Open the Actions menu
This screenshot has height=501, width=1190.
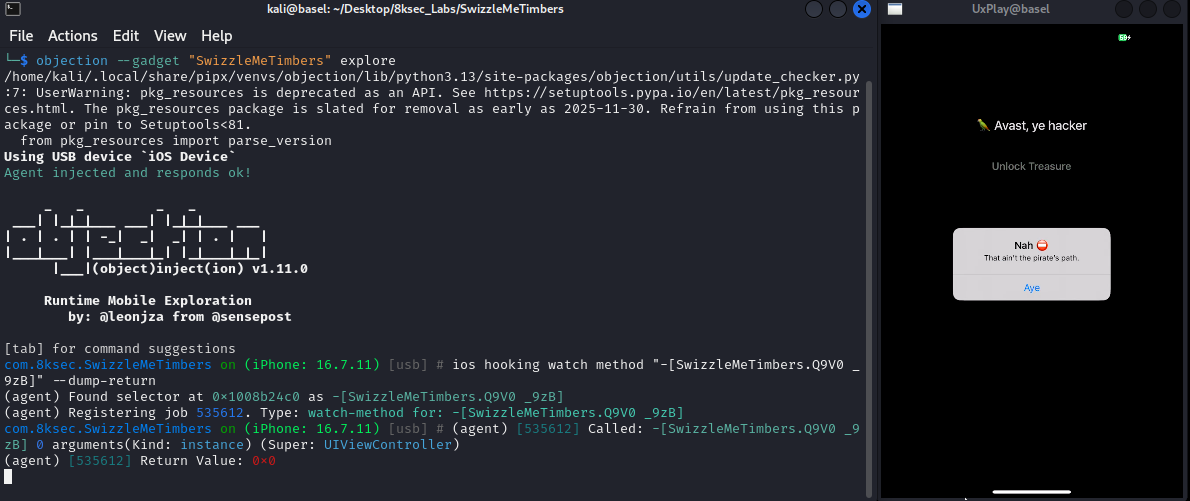[73, 36]
